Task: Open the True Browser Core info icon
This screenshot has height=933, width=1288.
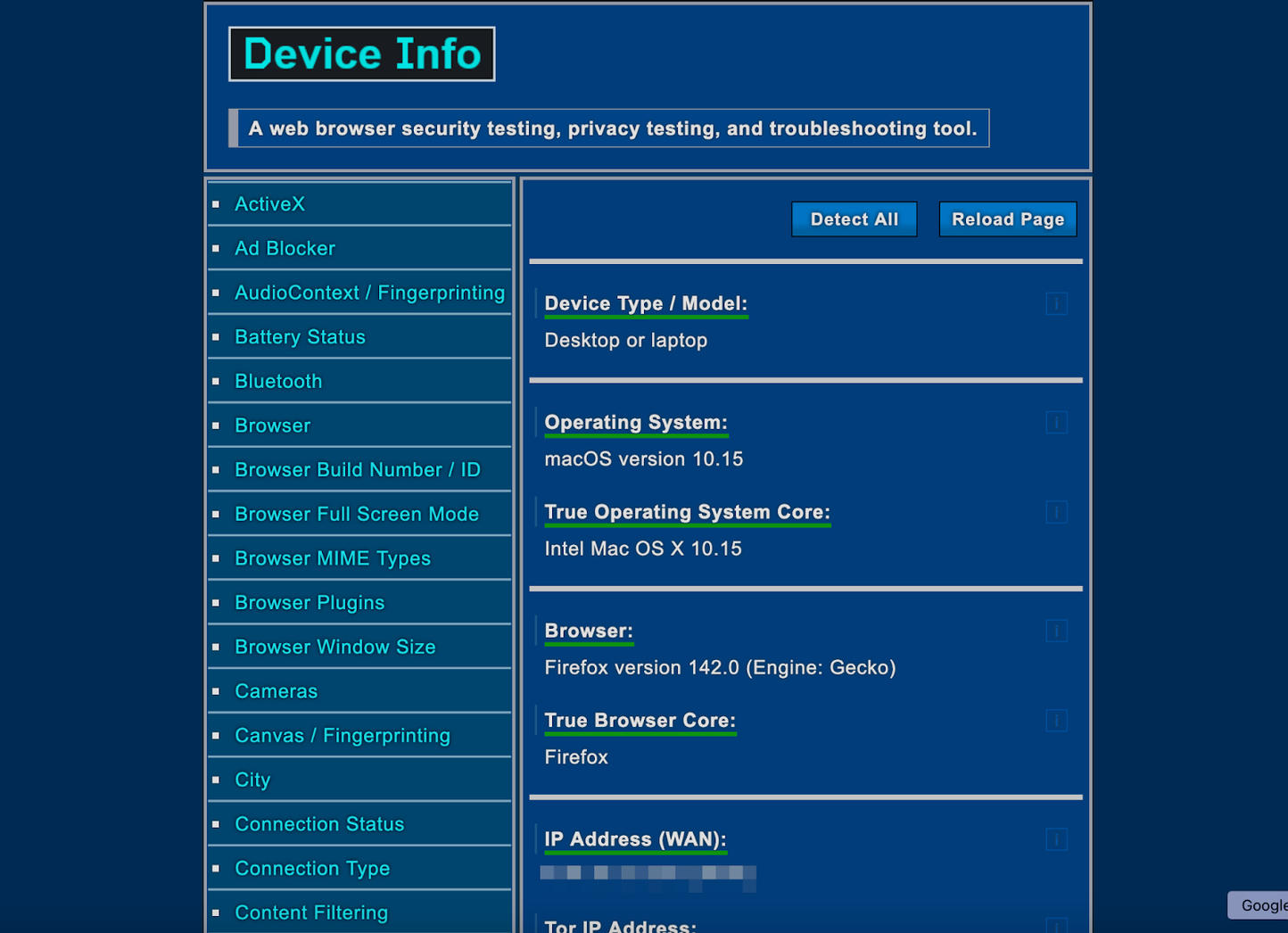Action: click(1056, 721)
